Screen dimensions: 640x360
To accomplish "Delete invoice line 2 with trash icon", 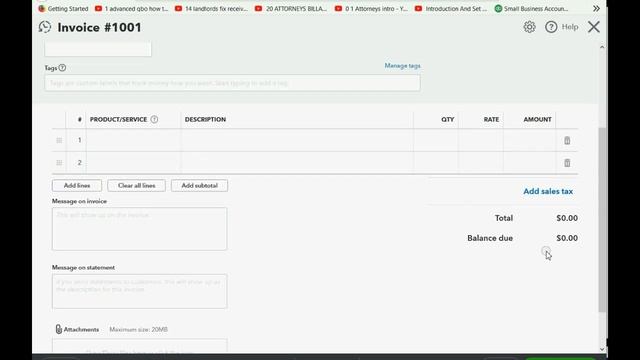I will (567, 163).
